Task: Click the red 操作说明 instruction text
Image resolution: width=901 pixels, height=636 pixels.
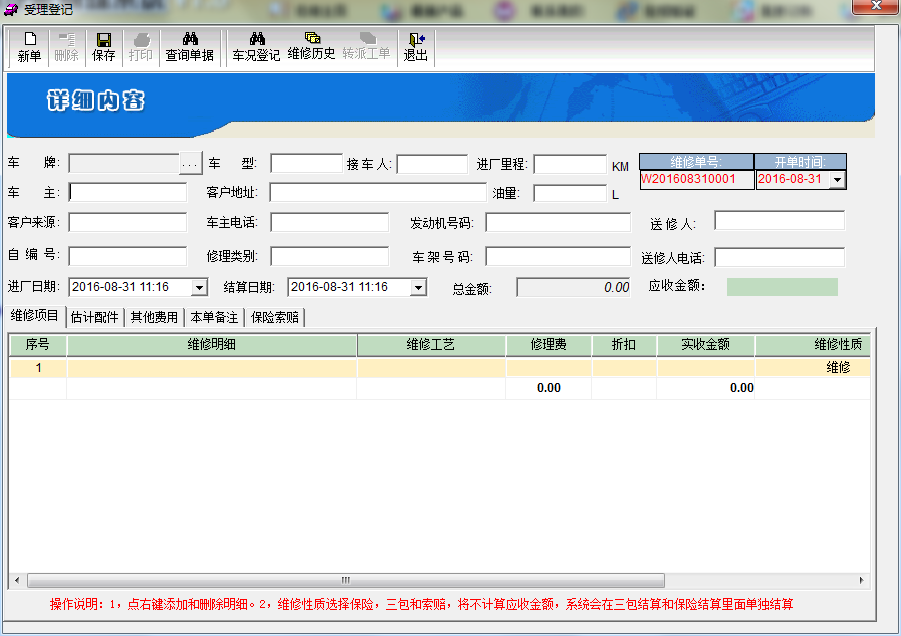Action: point(421,604)
